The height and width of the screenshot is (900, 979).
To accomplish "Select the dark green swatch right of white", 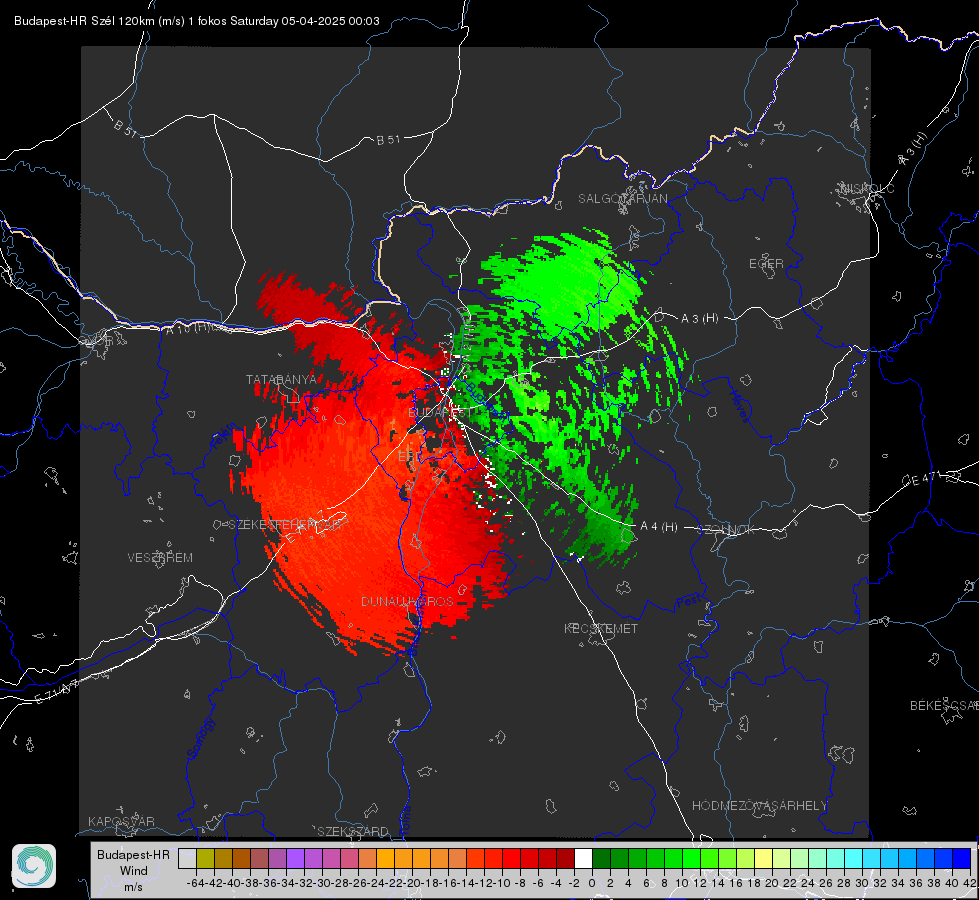I will [601, 859].
